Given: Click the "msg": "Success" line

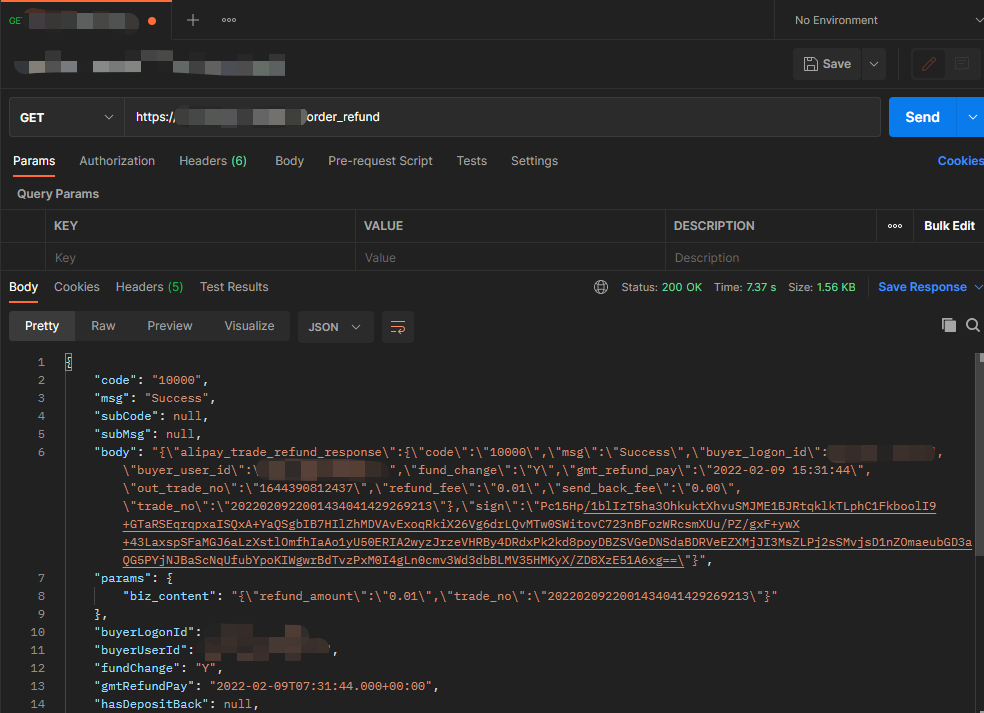Looking at the screenshot, I should click(154, 399).
